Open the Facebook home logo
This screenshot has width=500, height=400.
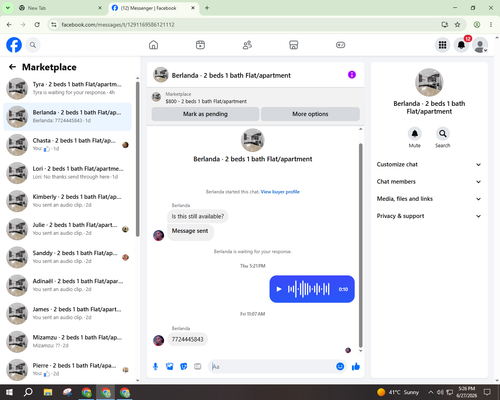click(14, 45)
